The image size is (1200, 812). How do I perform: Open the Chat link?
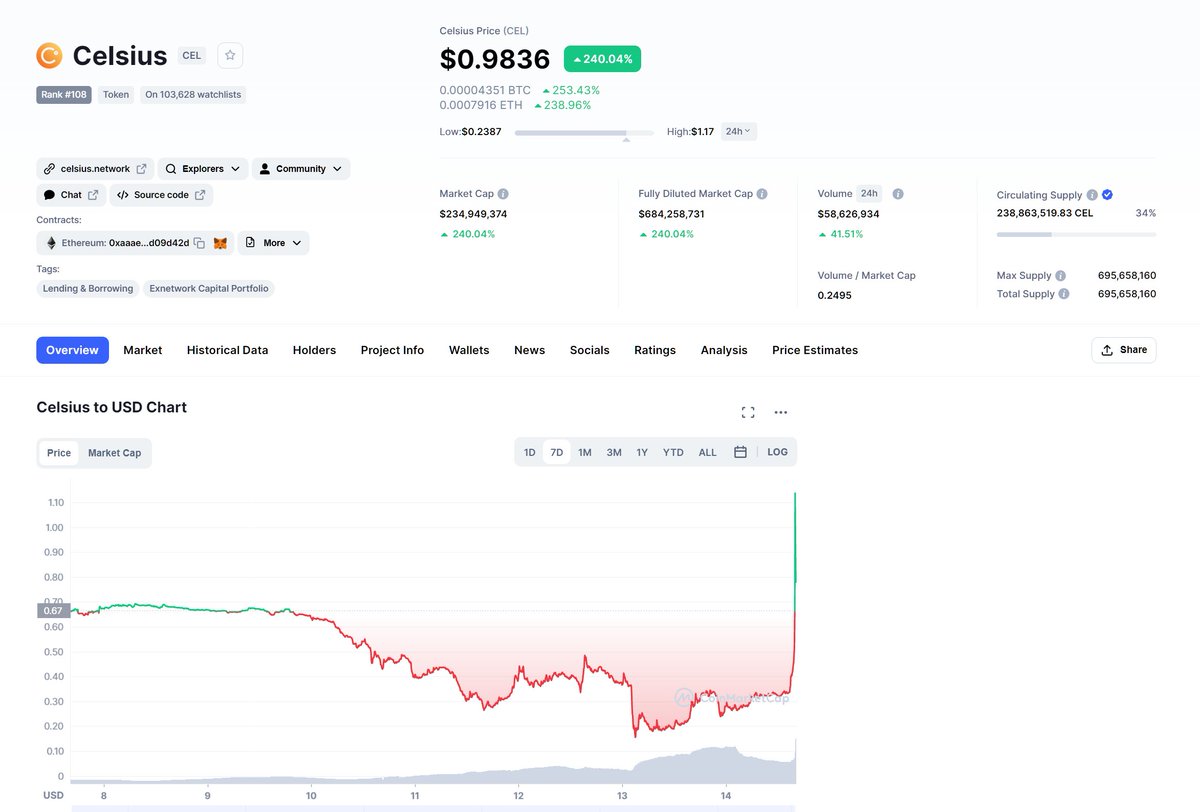pos(71,195)
